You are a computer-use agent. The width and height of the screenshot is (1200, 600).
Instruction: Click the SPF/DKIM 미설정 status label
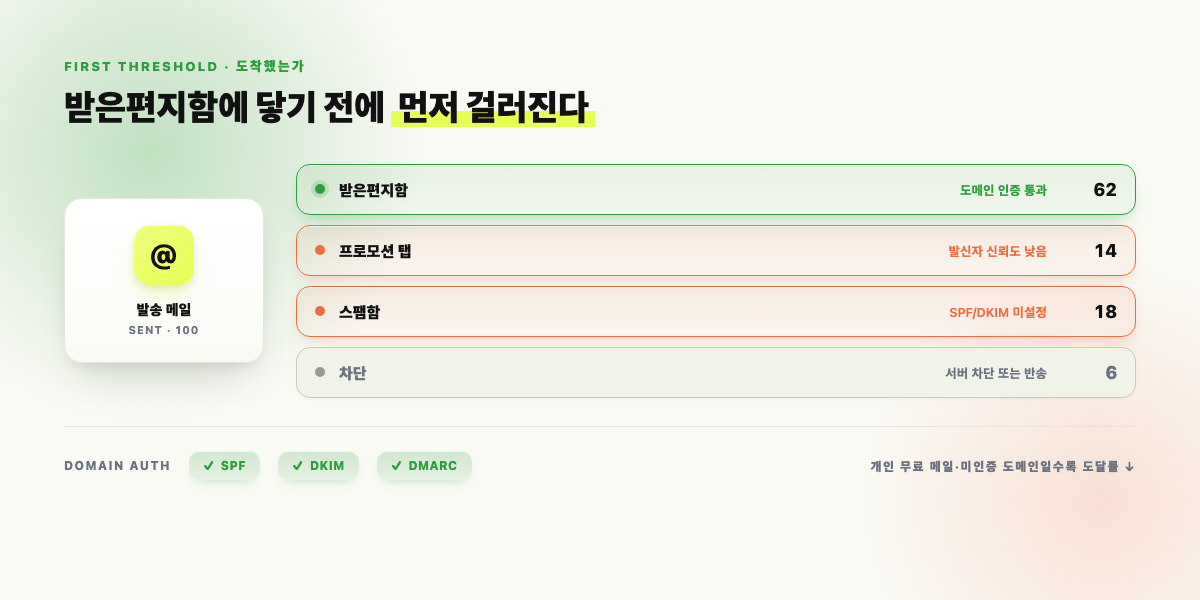coord(998,312)
